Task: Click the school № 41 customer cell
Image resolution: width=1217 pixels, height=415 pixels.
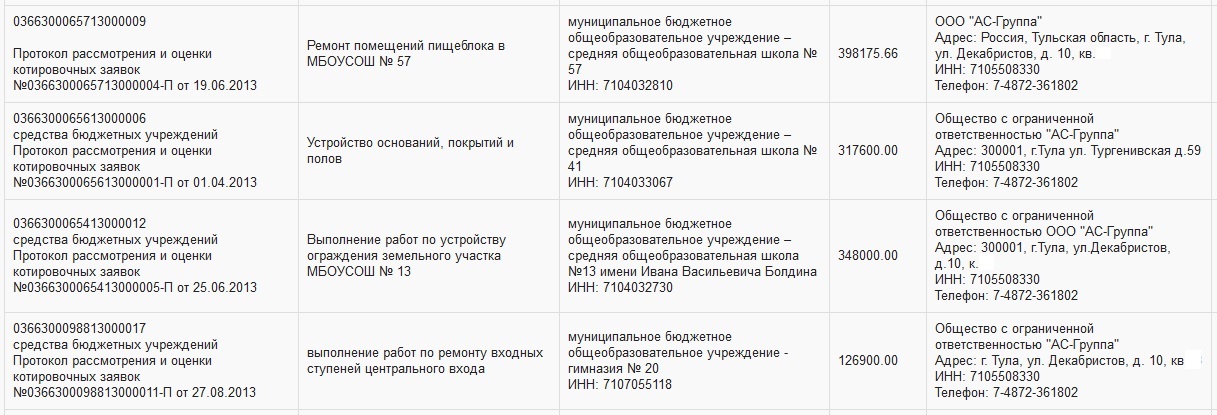Action: [x=692, y=150]
